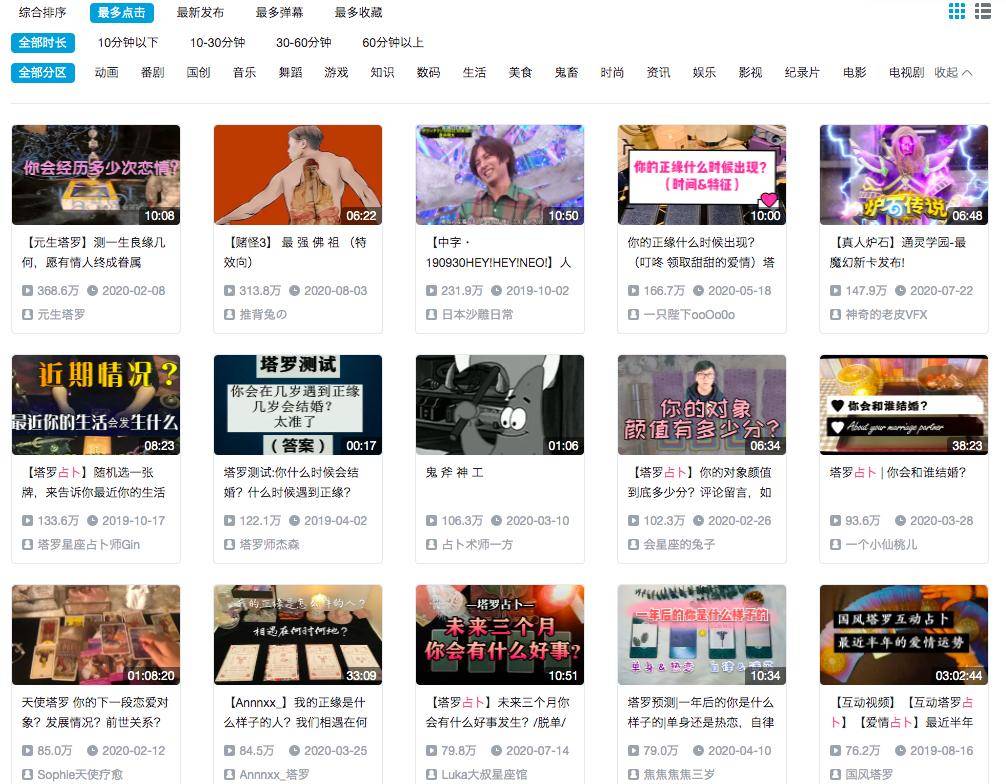
Task: Filter by the 鬼畜 category
Action: tap(566, 73)
